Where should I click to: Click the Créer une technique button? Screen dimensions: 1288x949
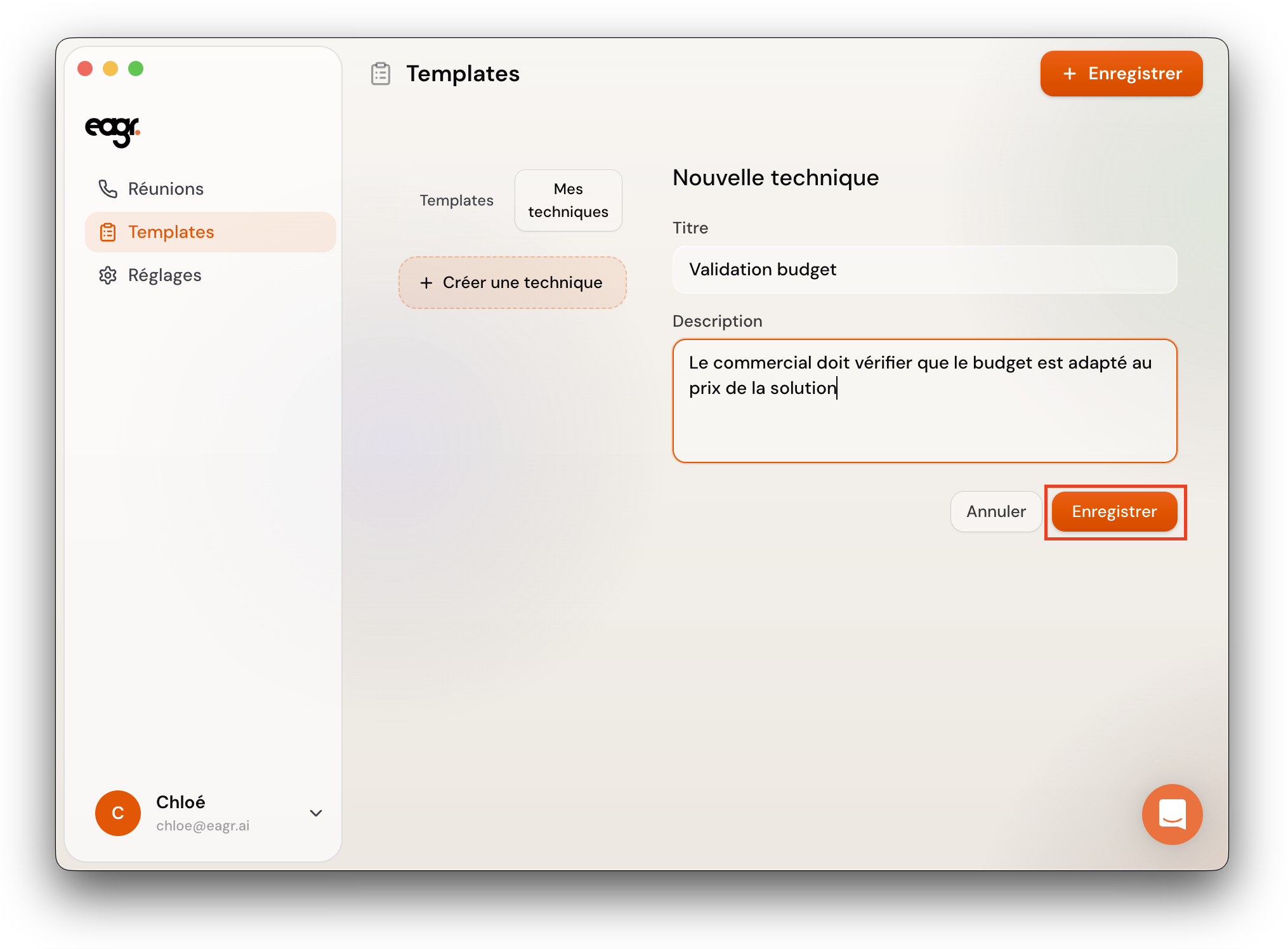tap(512, 283)
